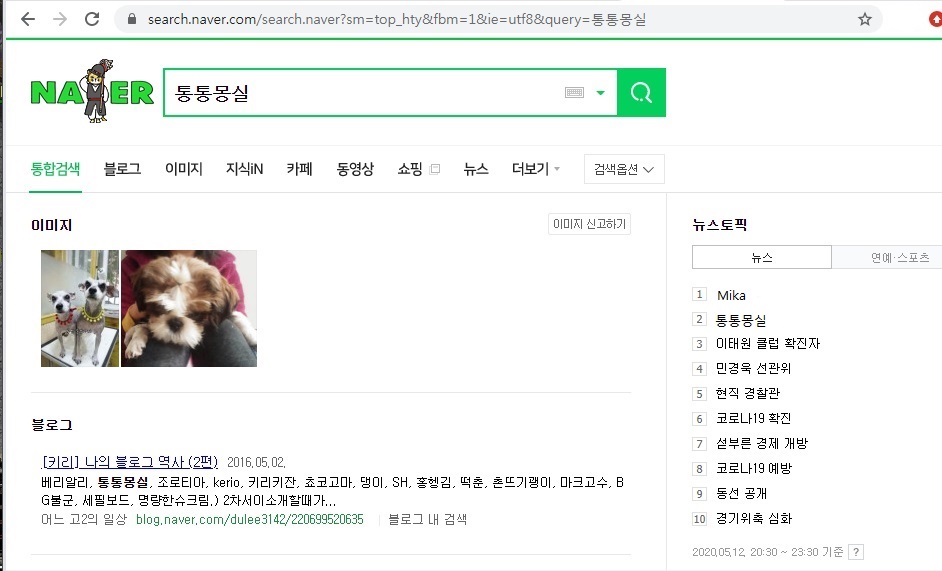Click the NAVER logo
This screenshot has width=942, height=571.
pos(92,91)
